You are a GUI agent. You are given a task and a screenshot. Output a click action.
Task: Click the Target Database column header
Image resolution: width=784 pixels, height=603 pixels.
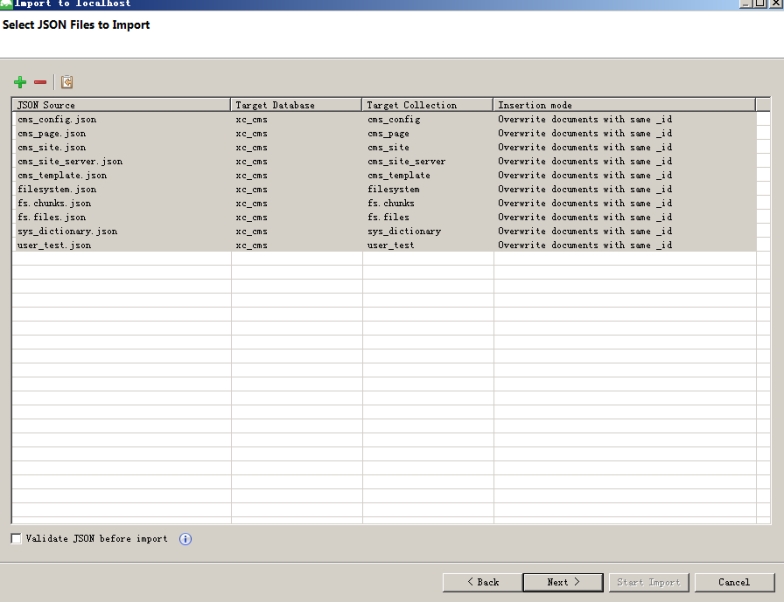tap(296, 105)
